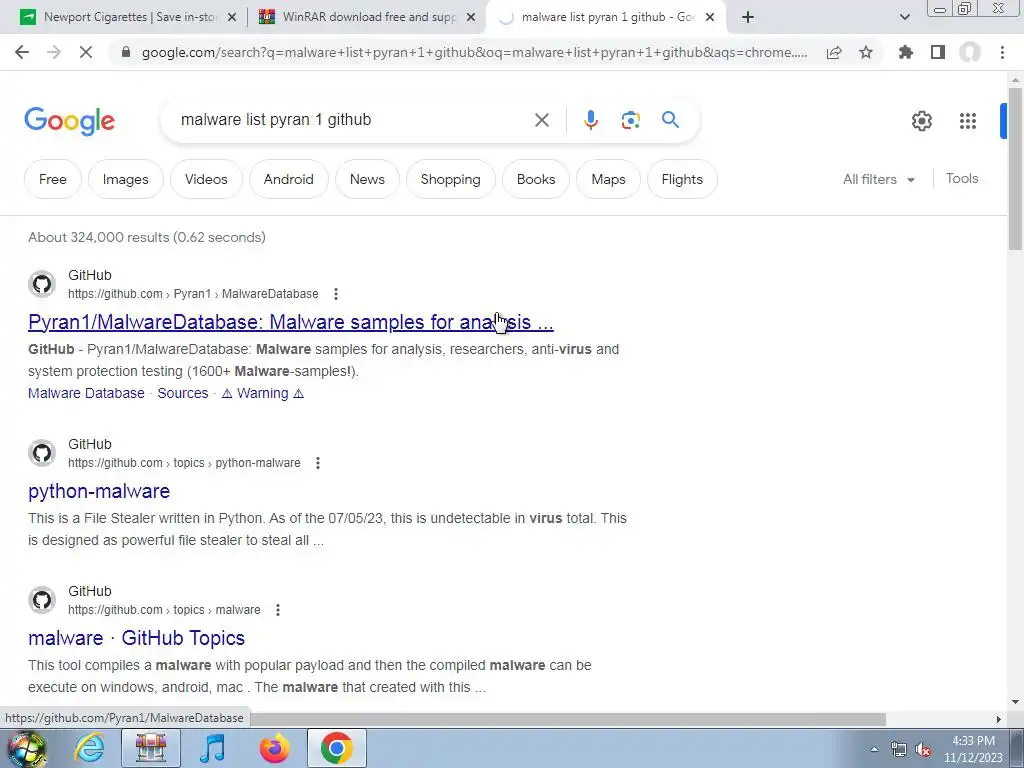Screen dimensions: 1024x768
Task: Bookmark this page with star icon
Action: tap(866, 52)
